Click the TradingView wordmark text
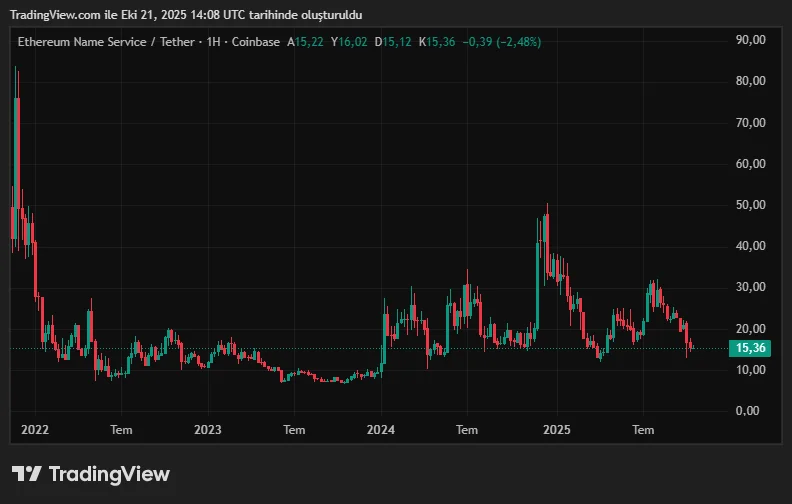The image size is (792, 504). pyautogui.click(x=109, y=474)
